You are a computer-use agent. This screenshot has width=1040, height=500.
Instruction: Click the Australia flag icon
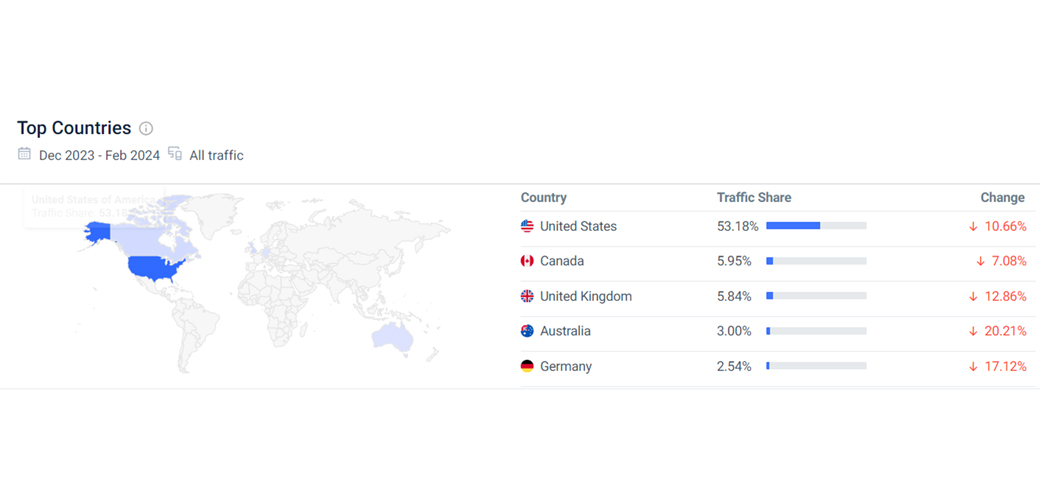pos(527,331)
